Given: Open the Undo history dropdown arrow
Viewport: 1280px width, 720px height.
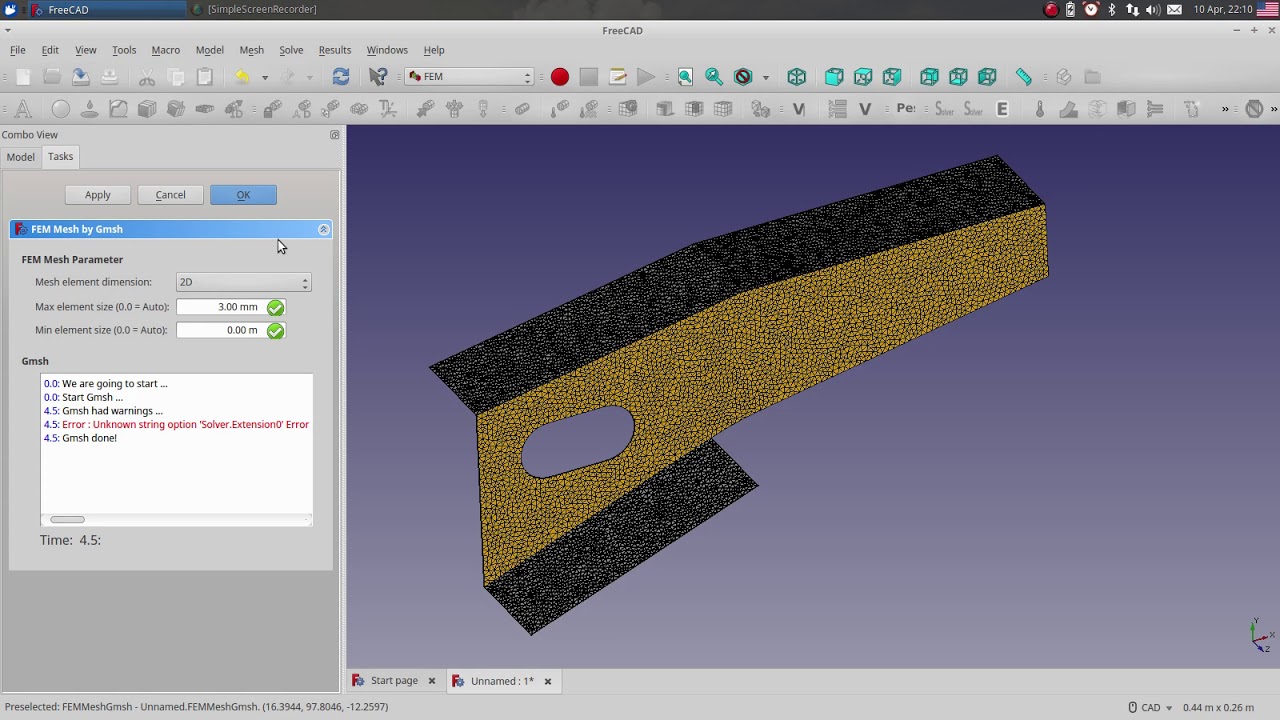Looking at the screenshot, I should tap(265, 77).
